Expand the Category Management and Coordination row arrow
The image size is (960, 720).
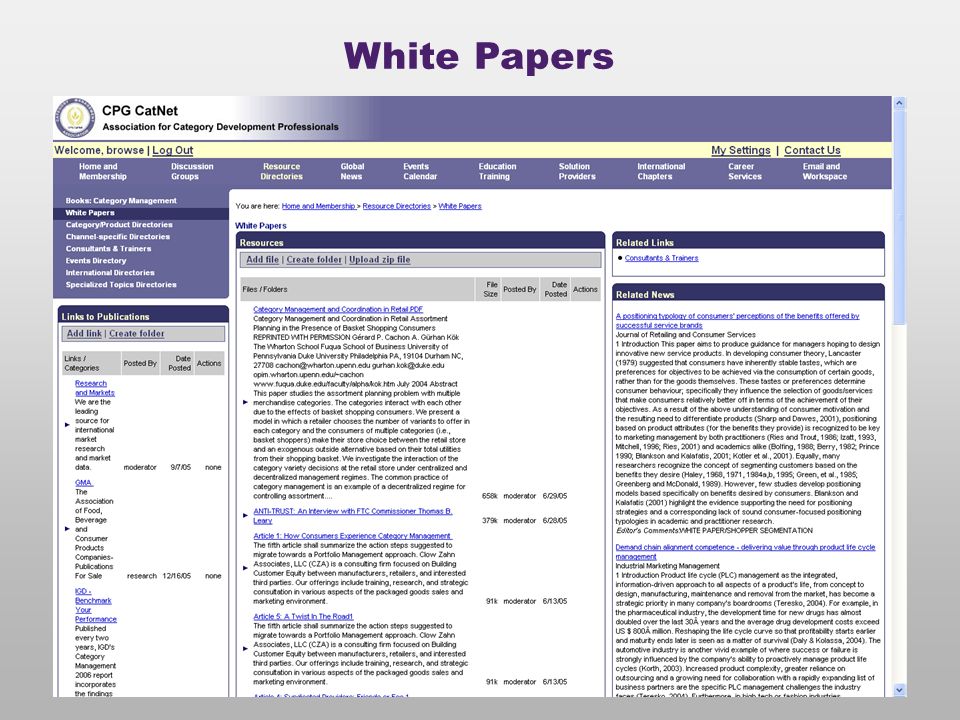tap(246, 402)
